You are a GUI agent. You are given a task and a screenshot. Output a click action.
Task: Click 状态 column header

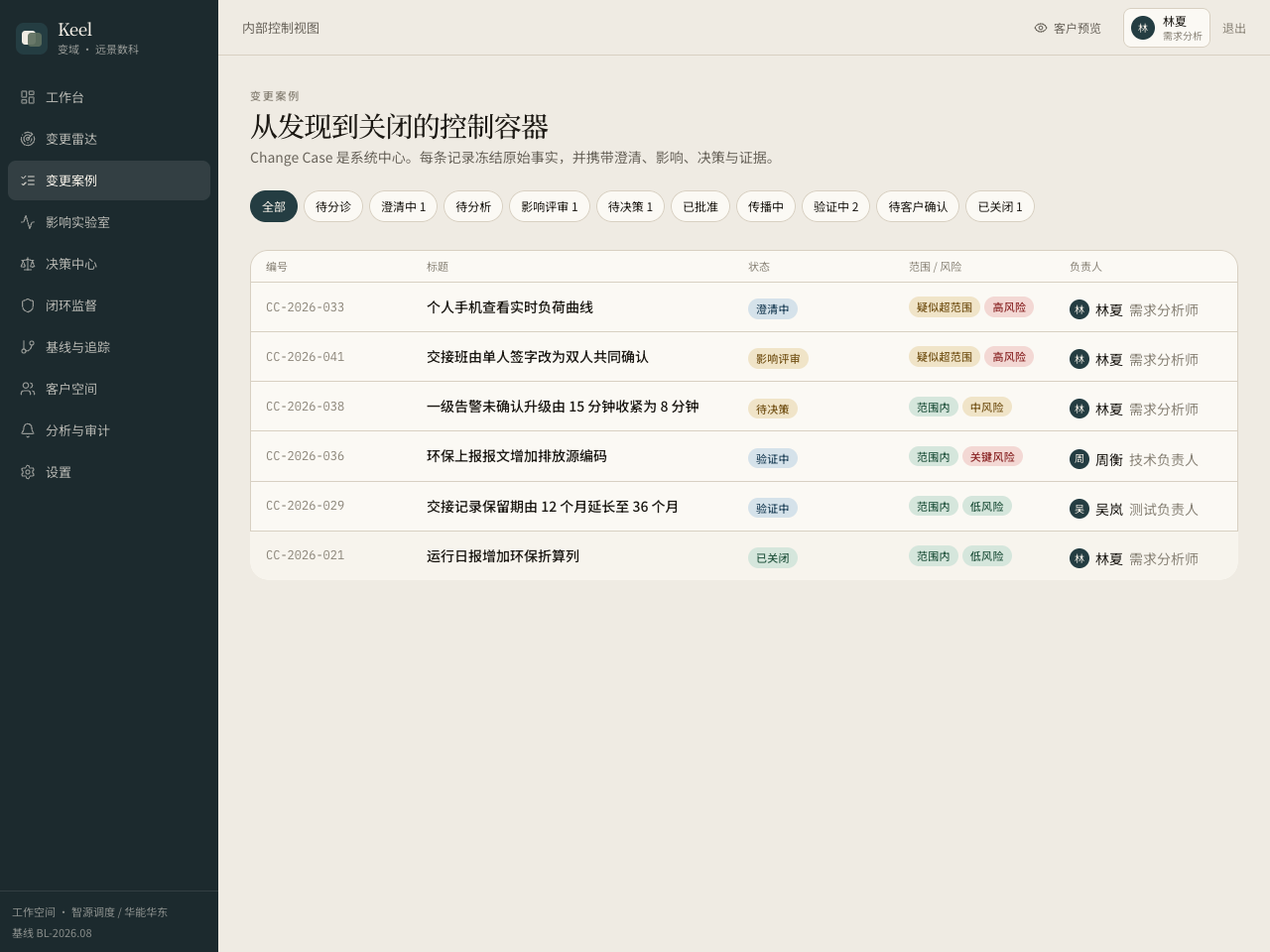[759, 267]
